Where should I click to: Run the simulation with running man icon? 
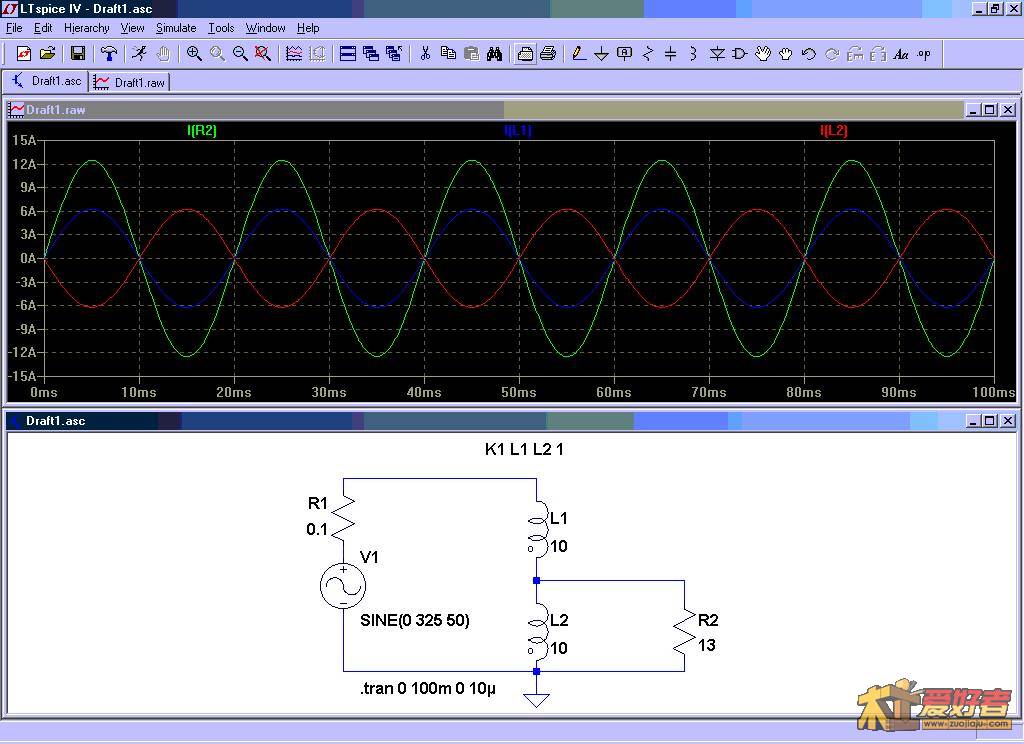pyautogui.click(x=139, y=54)
